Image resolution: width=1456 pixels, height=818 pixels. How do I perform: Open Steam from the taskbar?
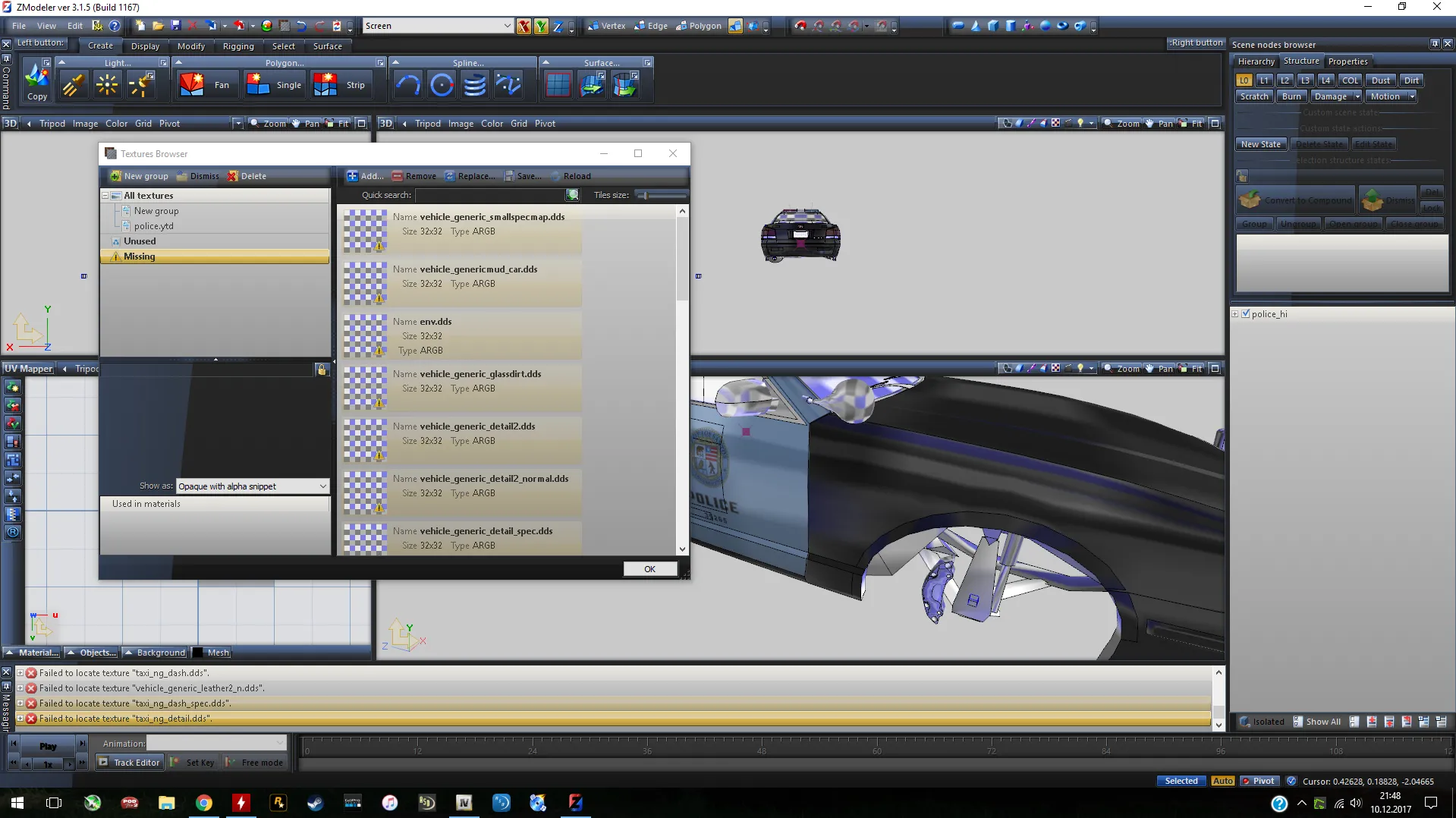(x=315, y=803)
